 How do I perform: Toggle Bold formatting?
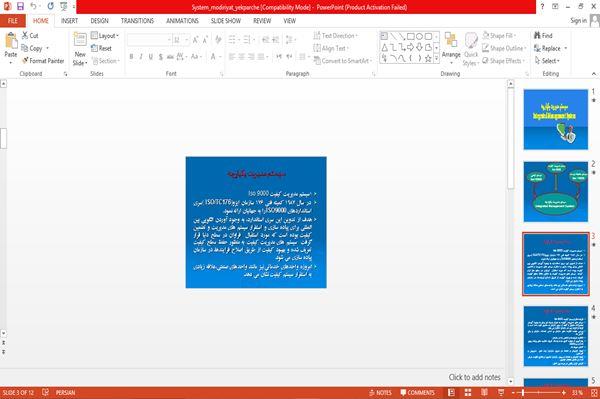tap(131, 57)
